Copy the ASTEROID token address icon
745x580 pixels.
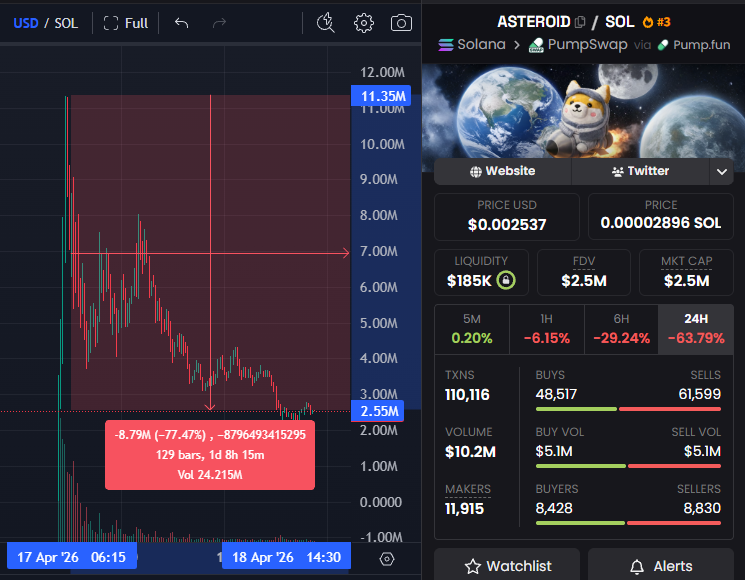[x=580, y=22]
